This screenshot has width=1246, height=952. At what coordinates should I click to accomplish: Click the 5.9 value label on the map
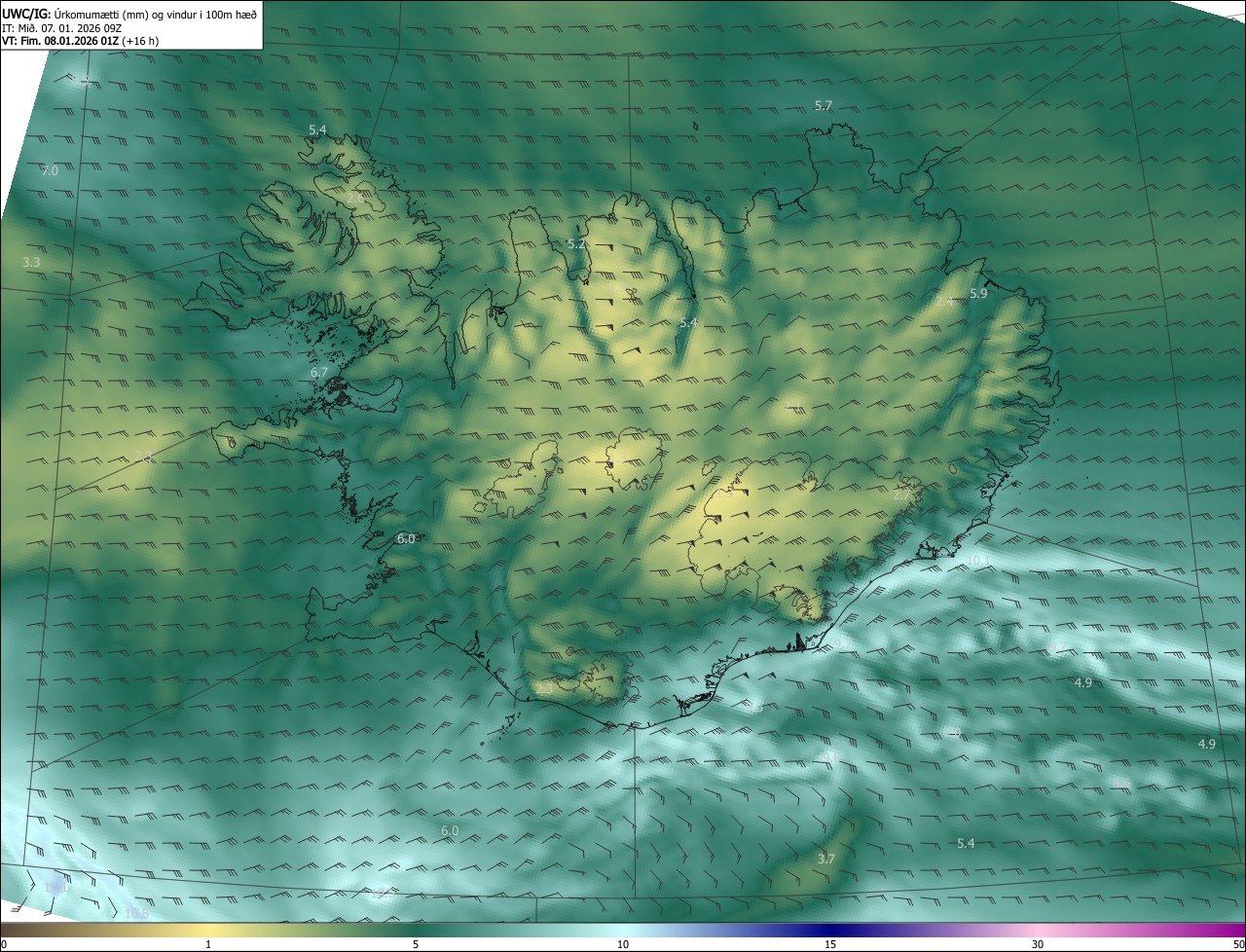click(x=978, y=293)
